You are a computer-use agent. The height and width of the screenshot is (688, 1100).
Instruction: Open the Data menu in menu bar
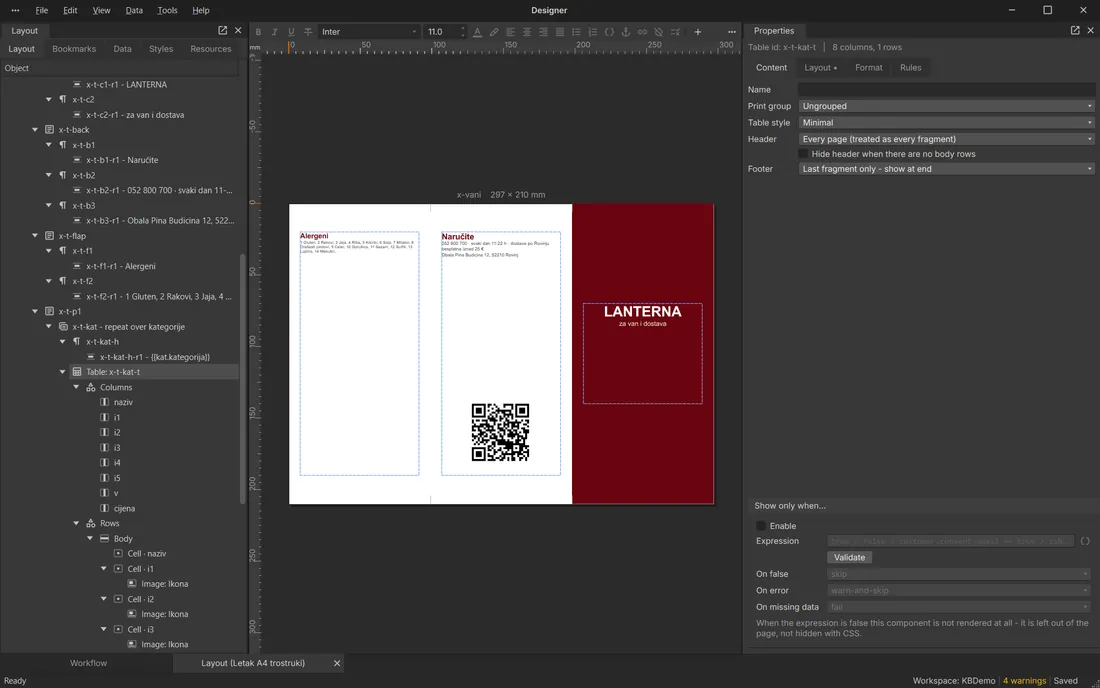[x=134, y=11]
